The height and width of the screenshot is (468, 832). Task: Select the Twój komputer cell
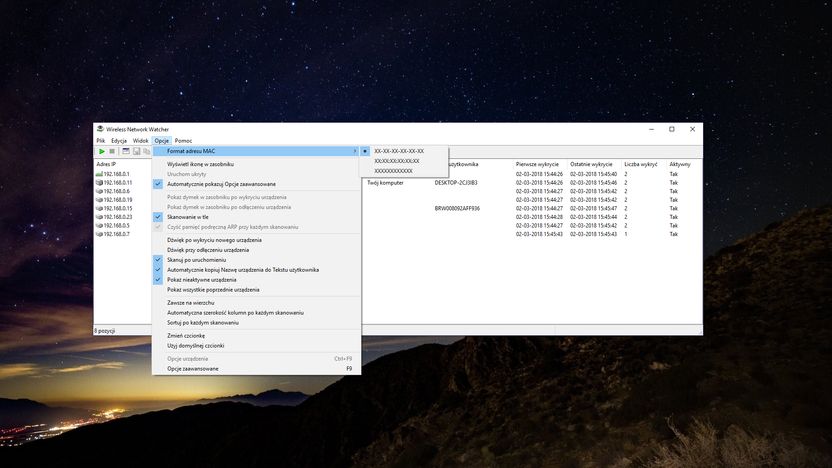[x=385, y=183]
